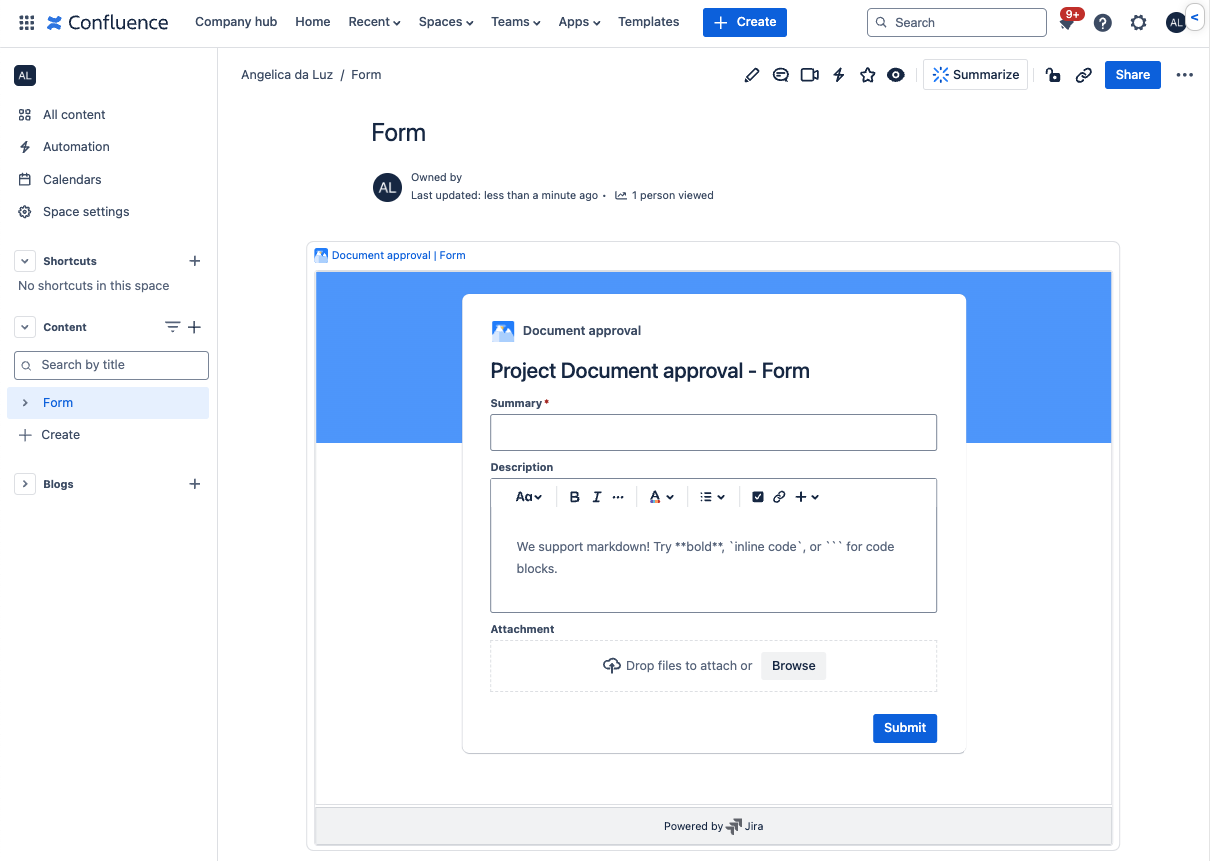Viewport: 1210px width, 861px height.
Task: Open the more actions ellipsis menu
Action: [1185, 75]
